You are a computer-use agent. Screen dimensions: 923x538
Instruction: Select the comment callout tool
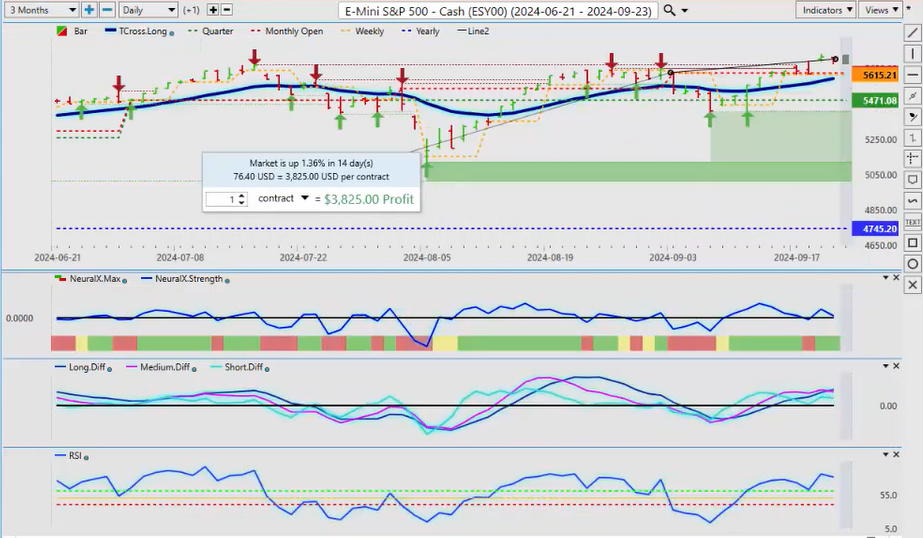click(x=912, y=180)
